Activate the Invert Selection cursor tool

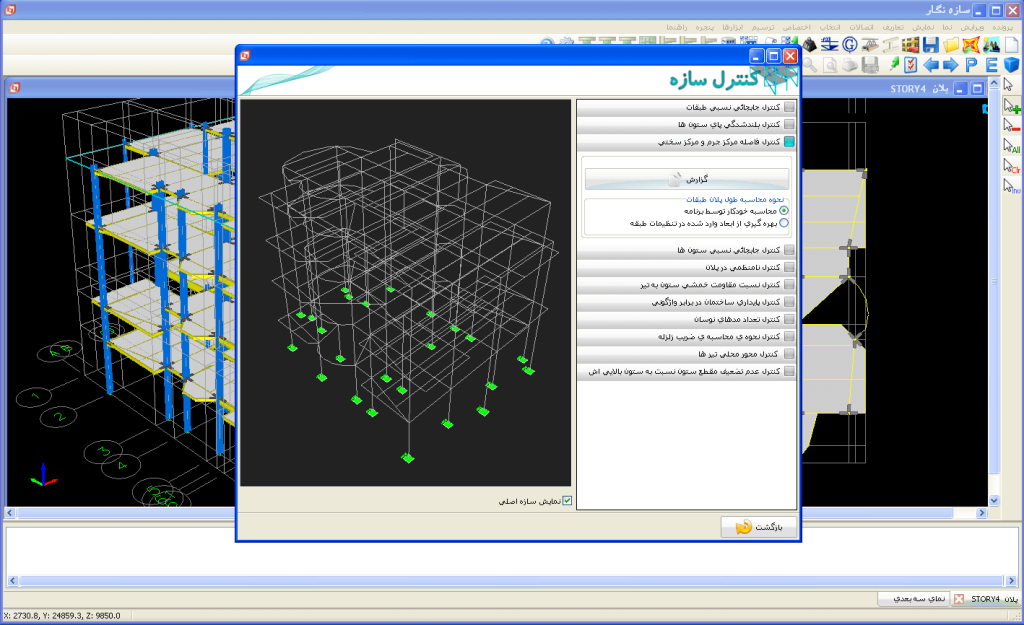pyautogui.click(x=1011, y=187)
